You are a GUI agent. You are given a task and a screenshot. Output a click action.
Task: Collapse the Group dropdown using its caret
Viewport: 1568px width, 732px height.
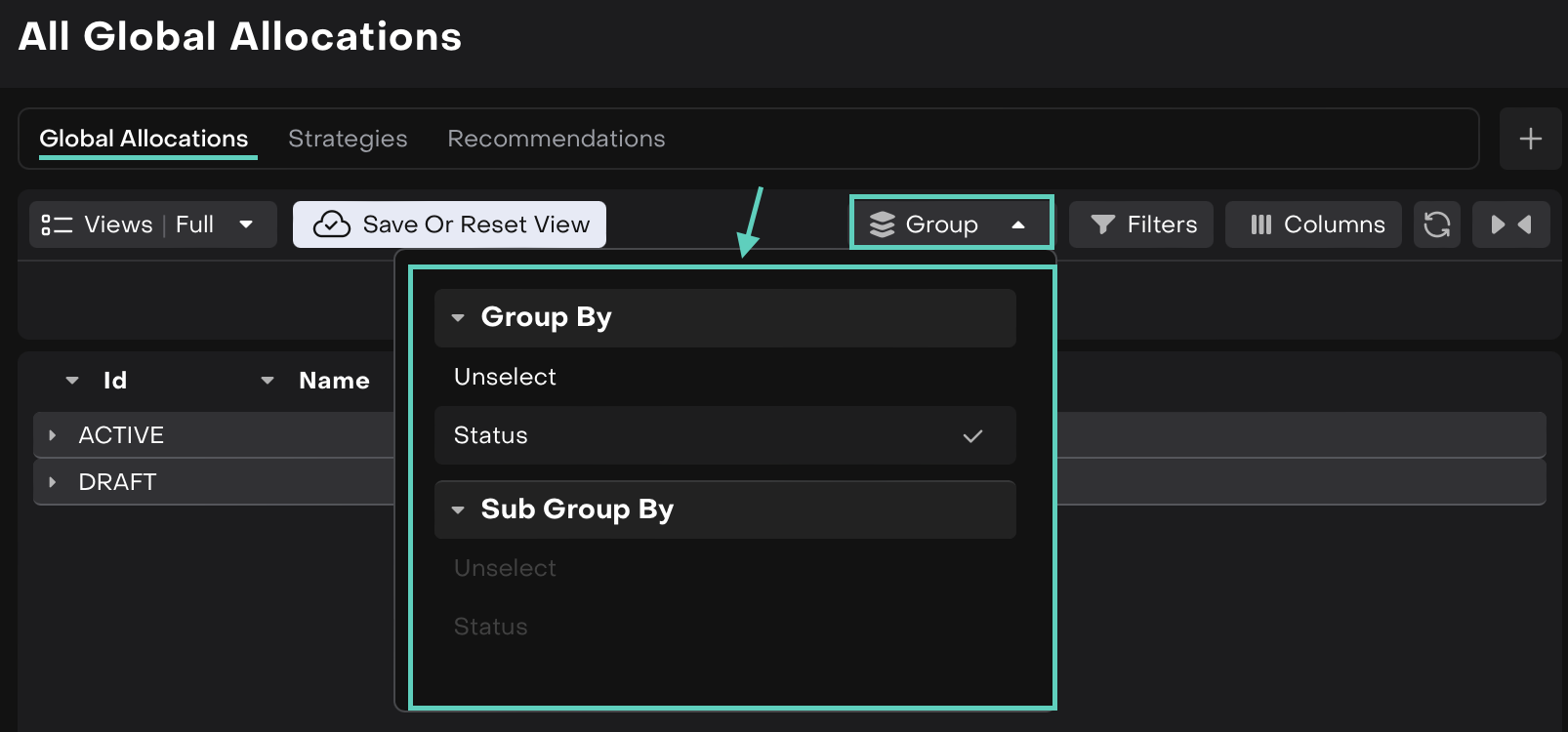[1018, 224]
